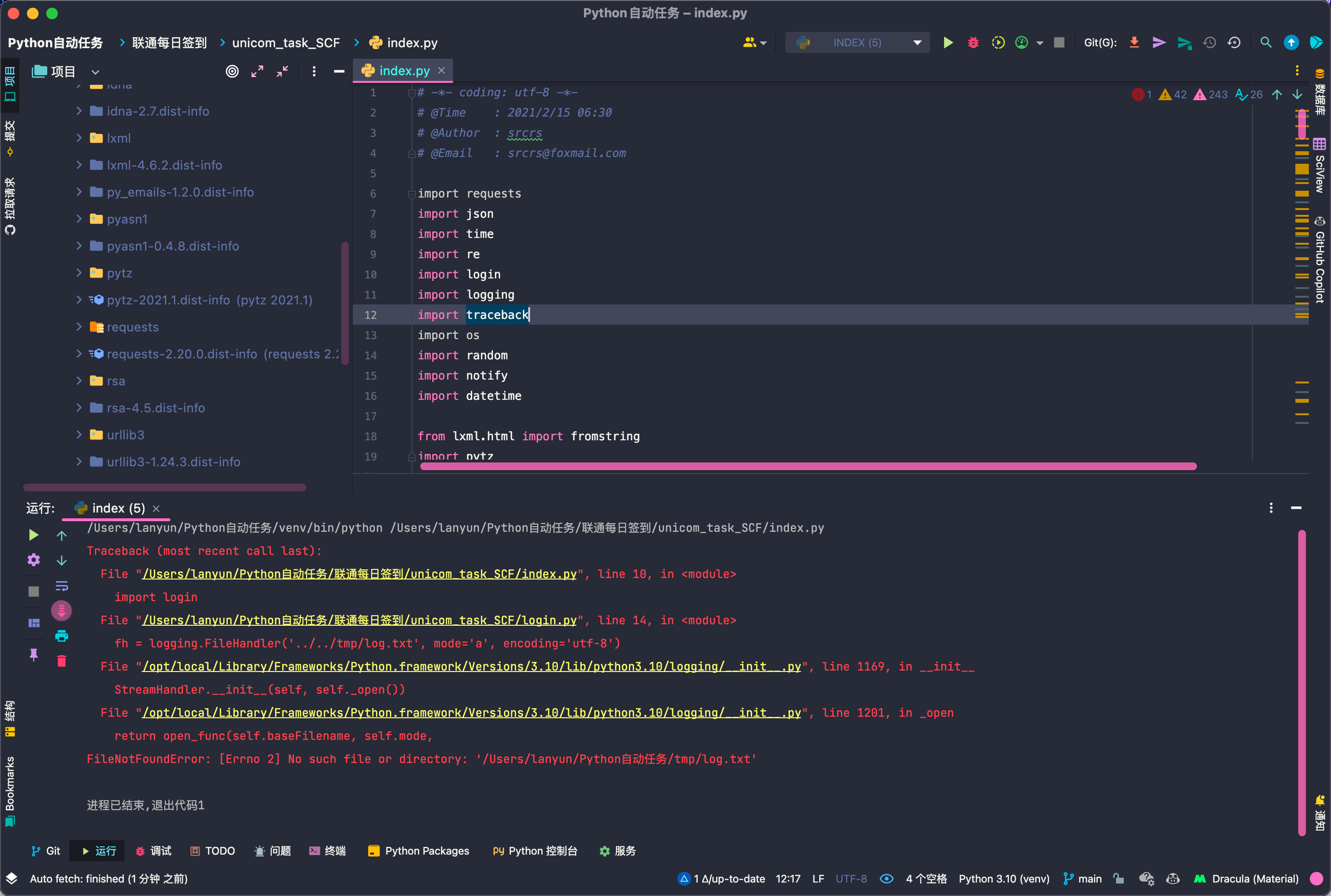1331x896 pixels.
Task: Clear run output with trash icon
Action: click(61, 661)
